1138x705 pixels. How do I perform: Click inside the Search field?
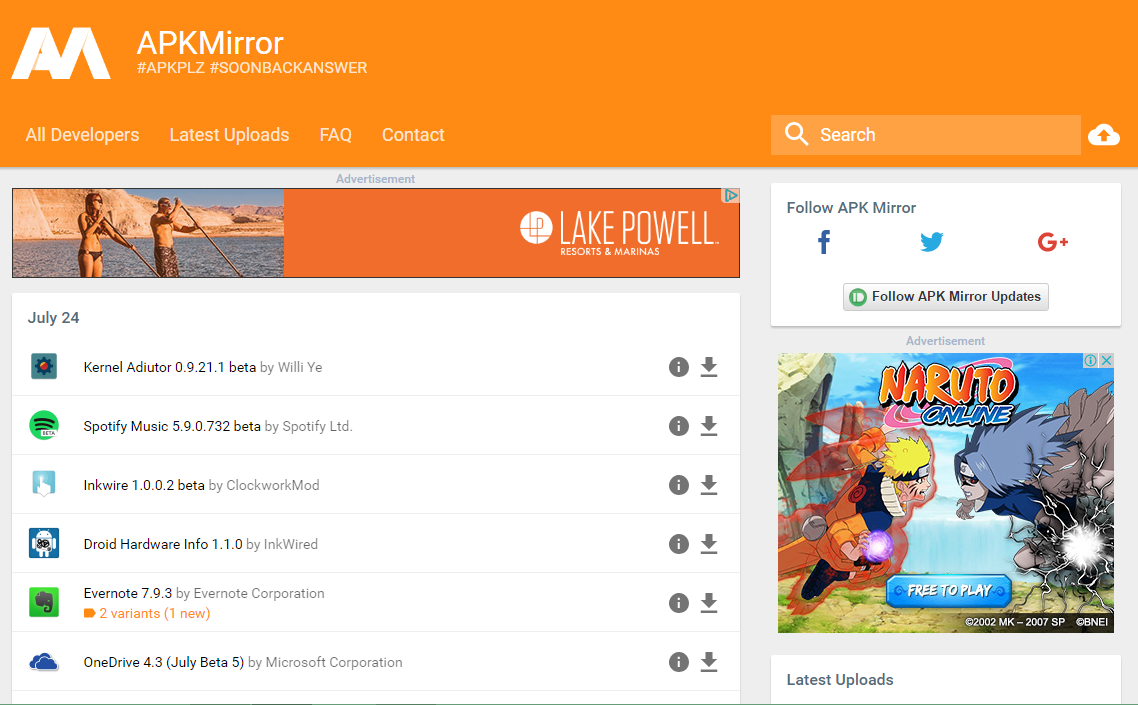[925, 135]
